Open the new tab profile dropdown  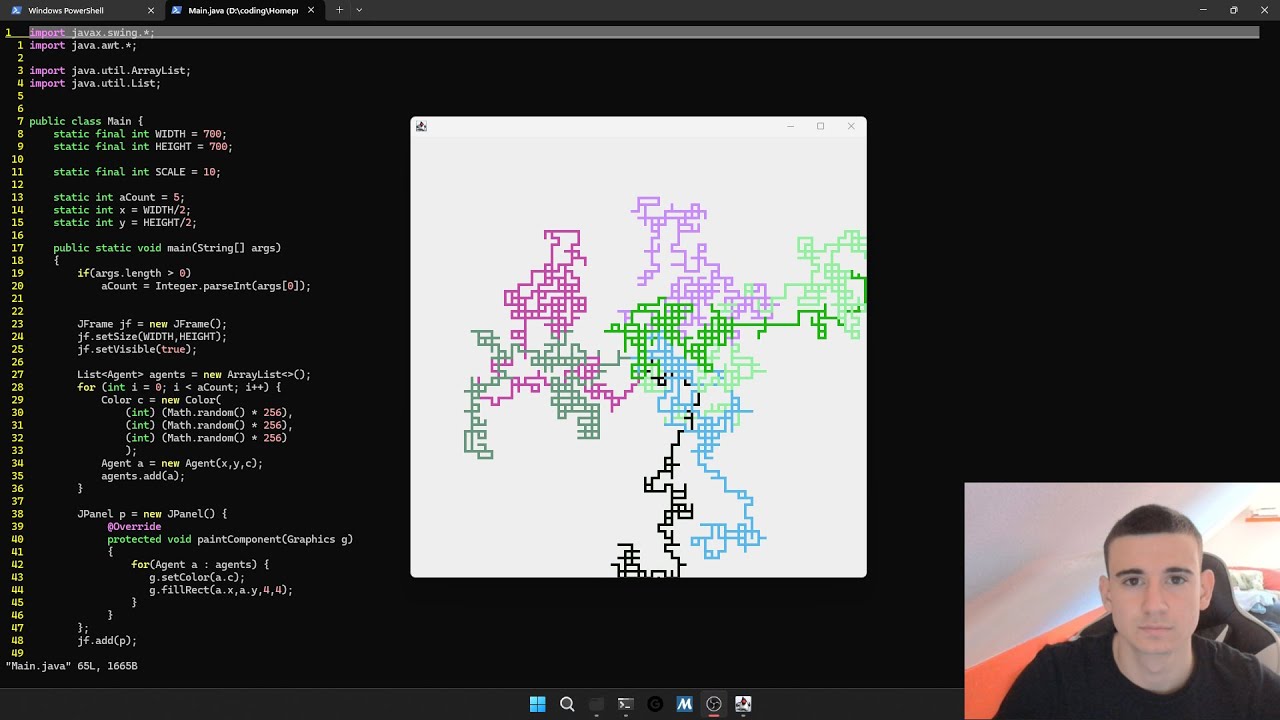coord(359,10)
